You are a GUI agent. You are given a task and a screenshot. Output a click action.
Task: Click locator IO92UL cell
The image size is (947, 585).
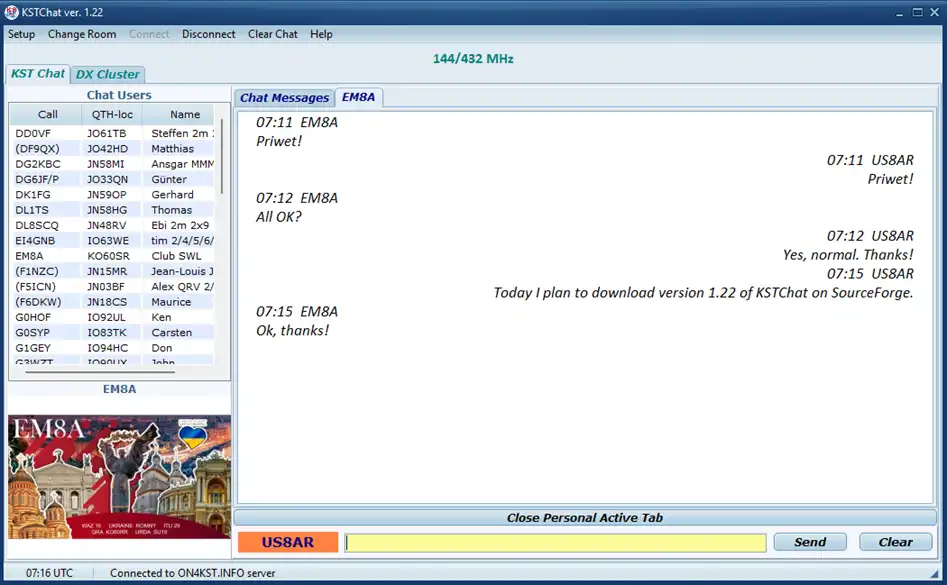(x=106, y=317)
